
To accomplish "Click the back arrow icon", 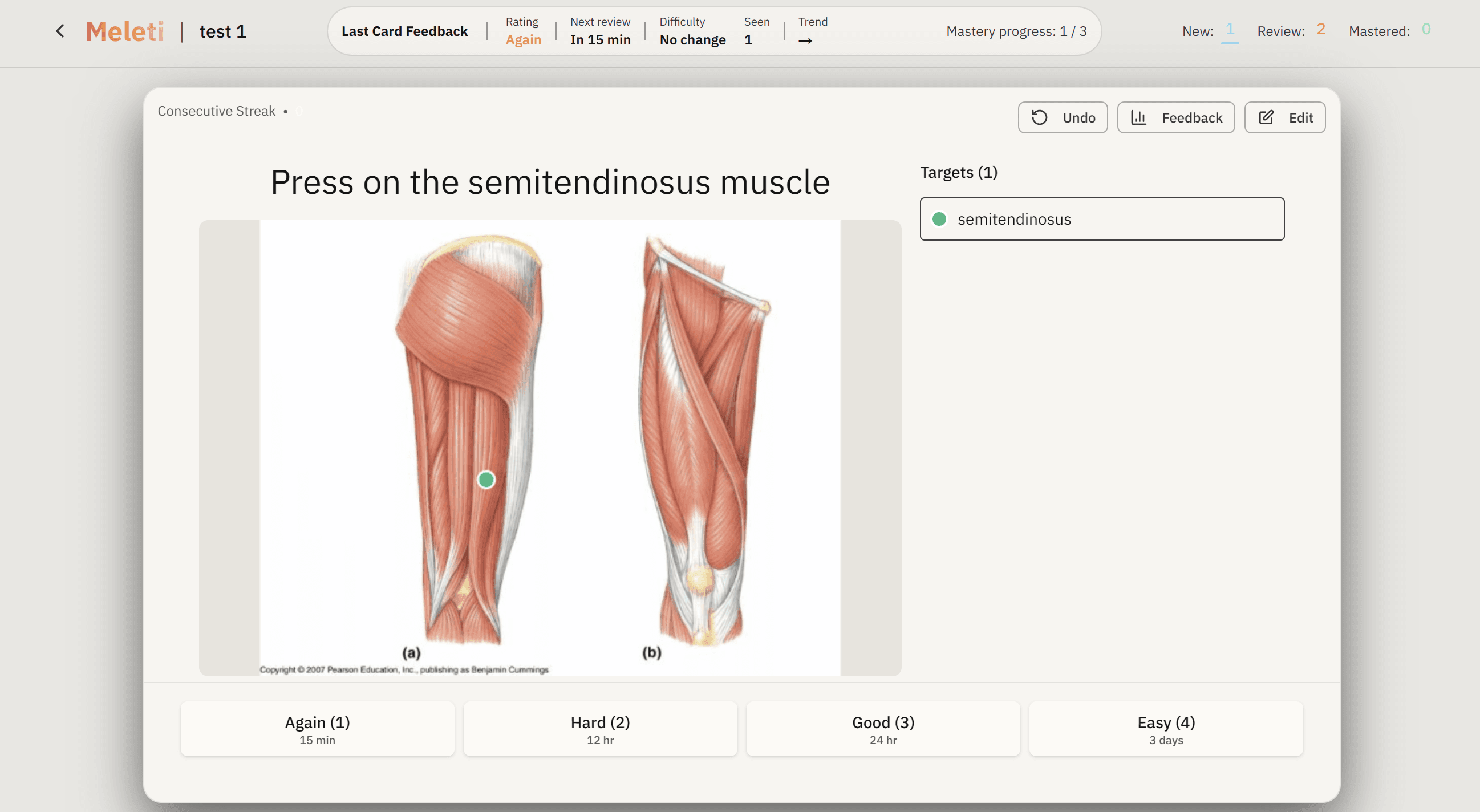I will click(60, 31).
